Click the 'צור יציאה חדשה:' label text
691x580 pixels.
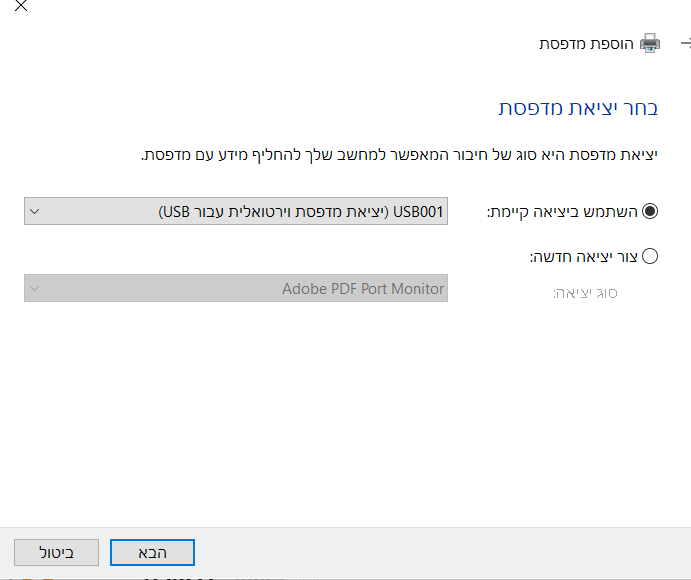pos(584,256)
